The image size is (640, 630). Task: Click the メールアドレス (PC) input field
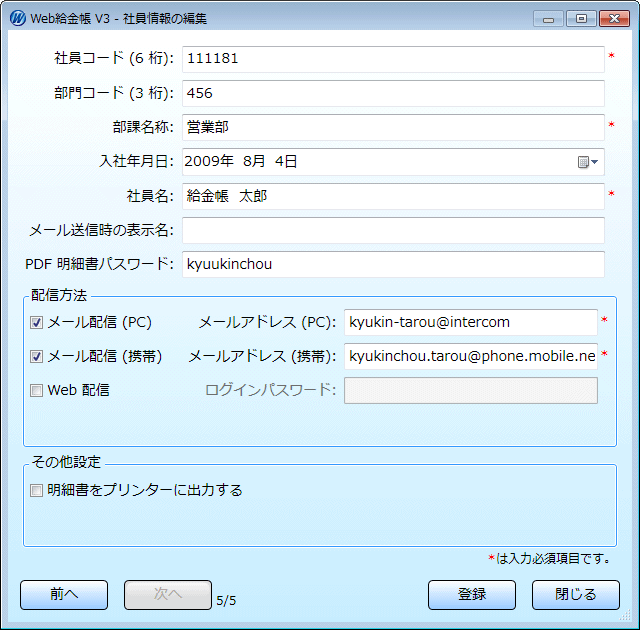click(x=470, y=323)
